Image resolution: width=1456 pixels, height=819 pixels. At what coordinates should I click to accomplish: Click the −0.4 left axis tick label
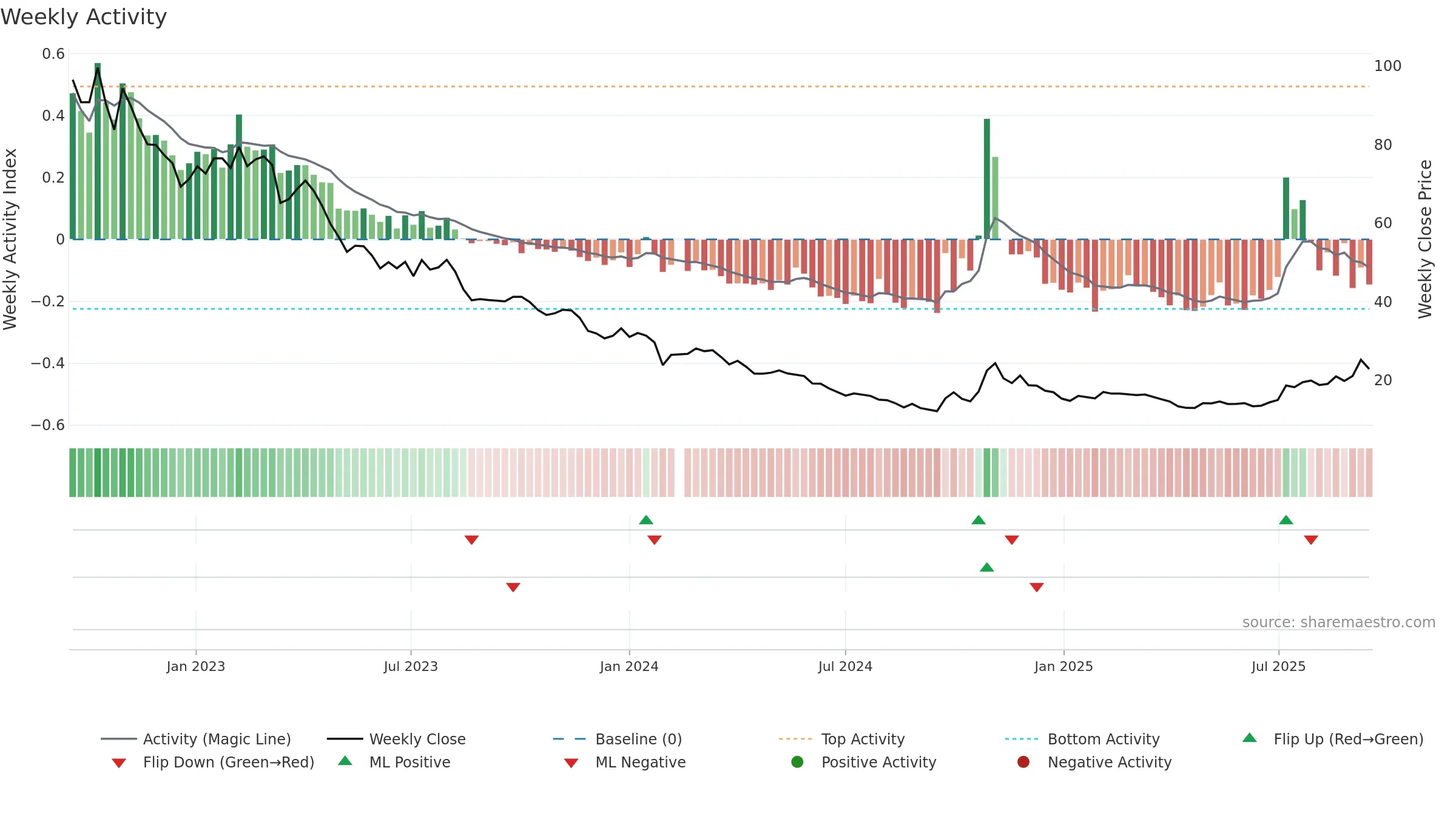48,363
